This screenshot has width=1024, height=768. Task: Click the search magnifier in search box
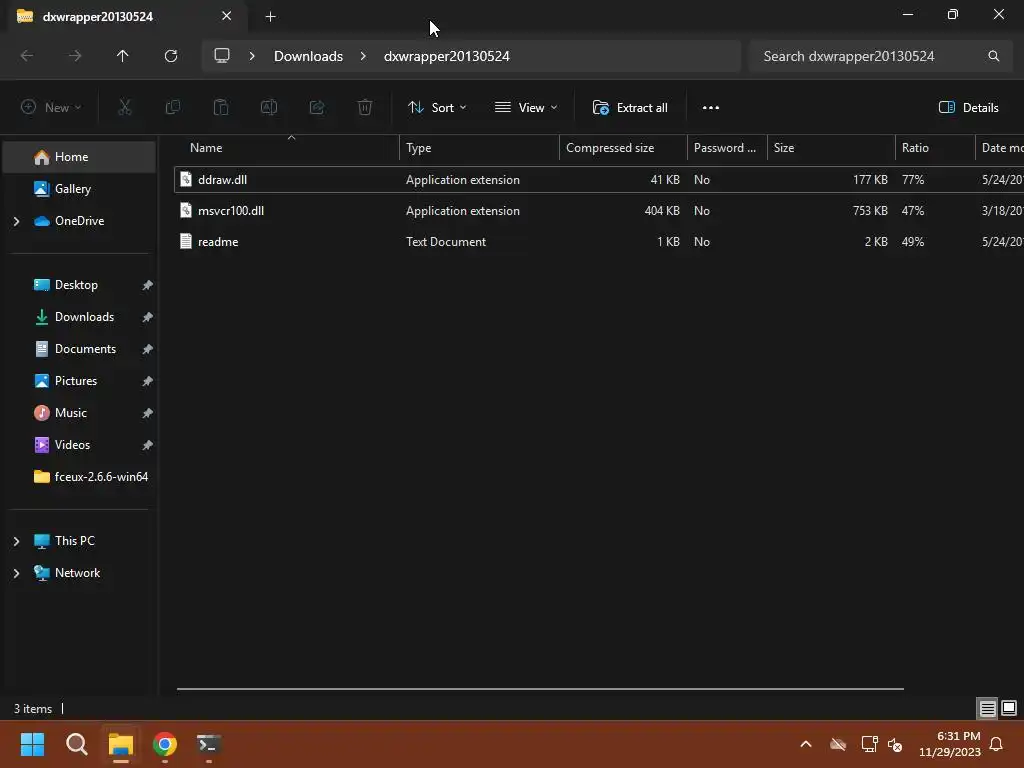pos(993,56)
